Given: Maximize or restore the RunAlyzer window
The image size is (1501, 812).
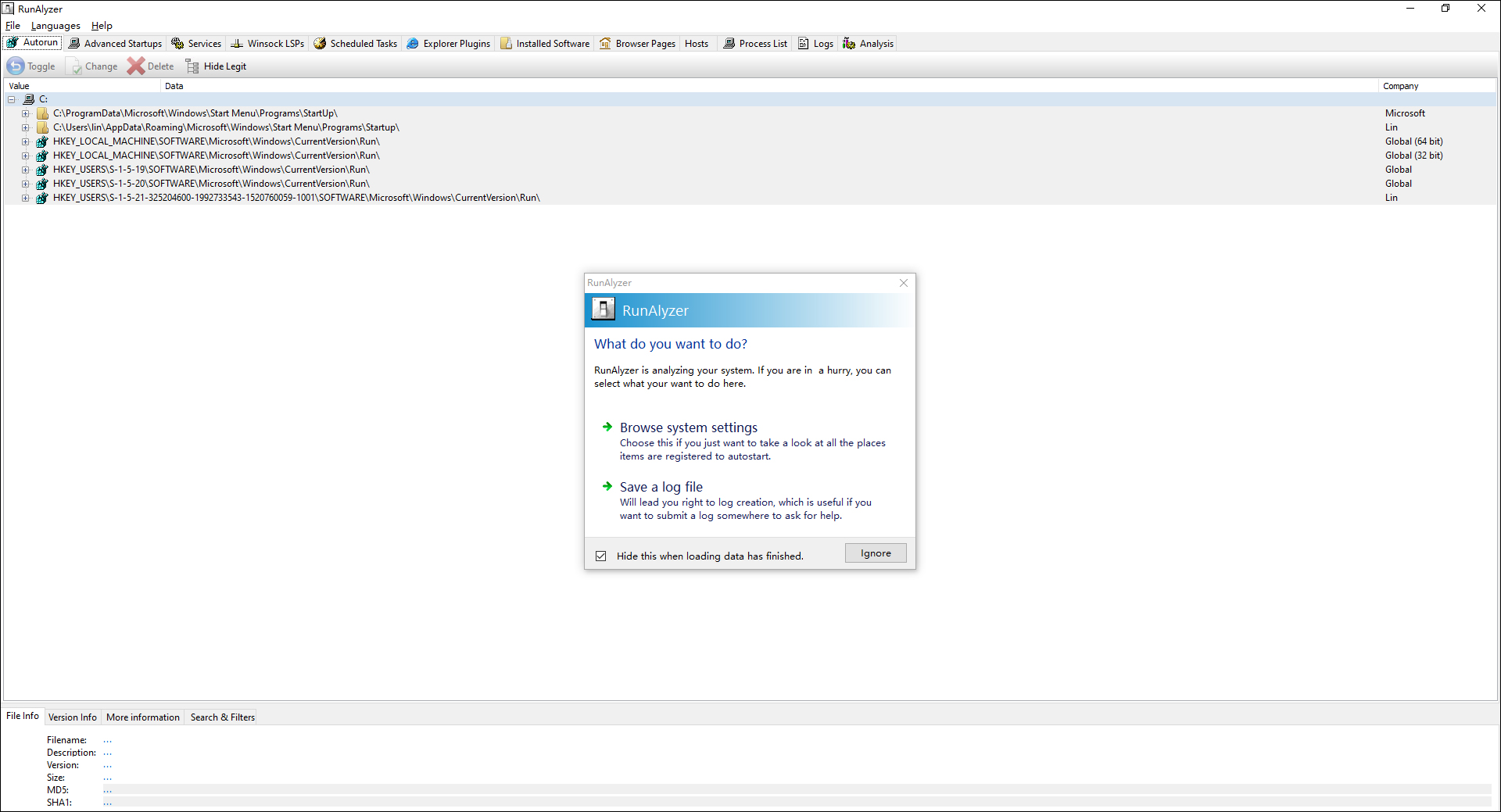Looking at the screenshot, I should (x=1445, y=9).
